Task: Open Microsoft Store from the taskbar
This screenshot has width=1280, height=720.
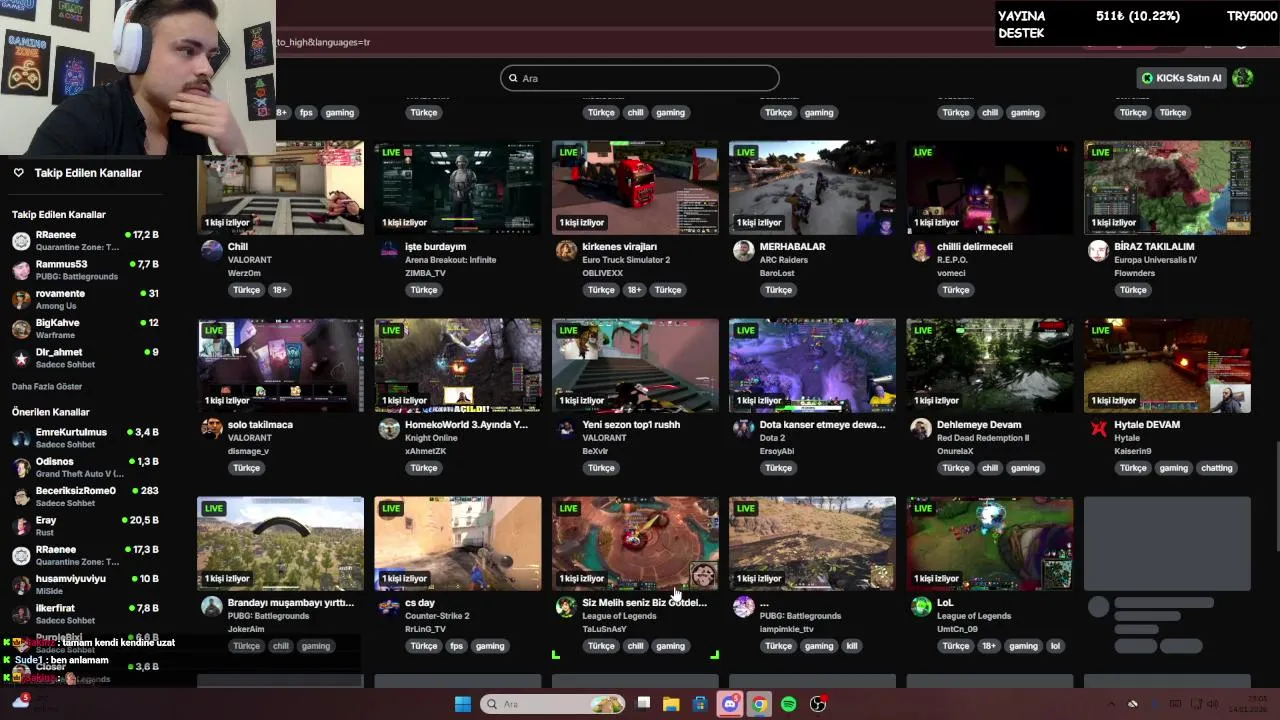Action: point(700,704)
